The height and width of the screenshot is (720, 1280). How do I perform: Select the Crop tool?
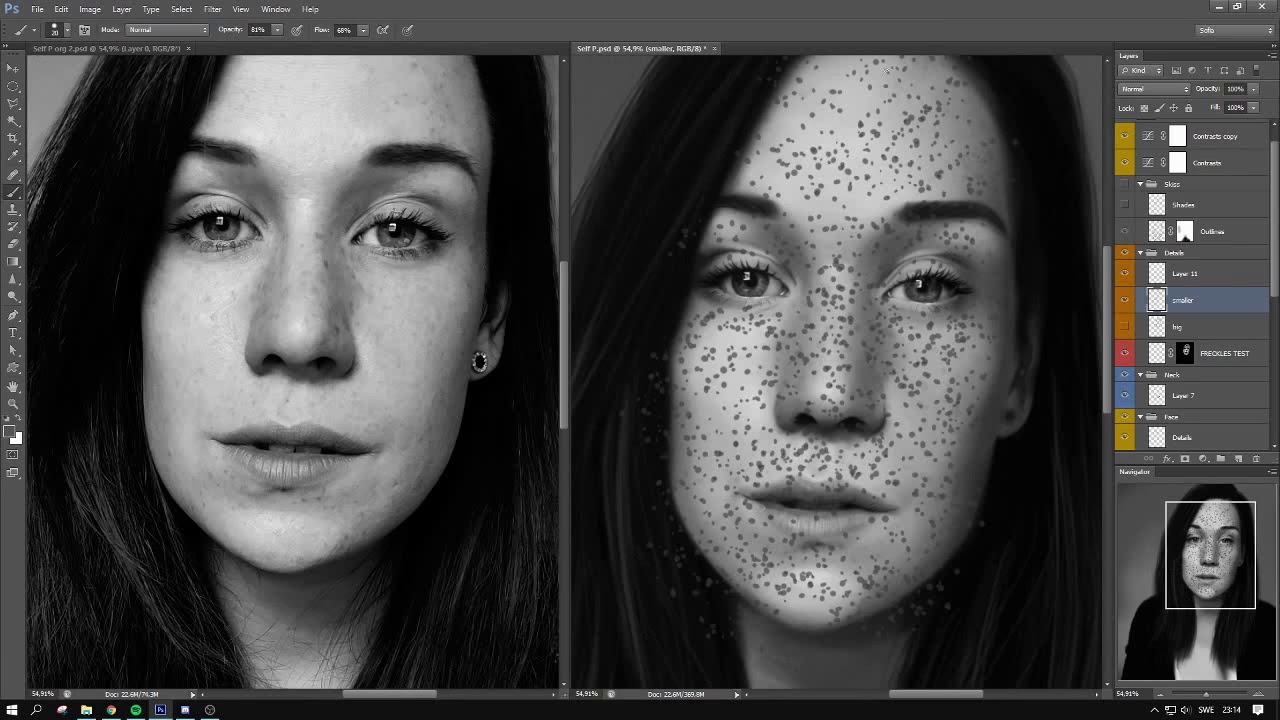tap(13, 138)
